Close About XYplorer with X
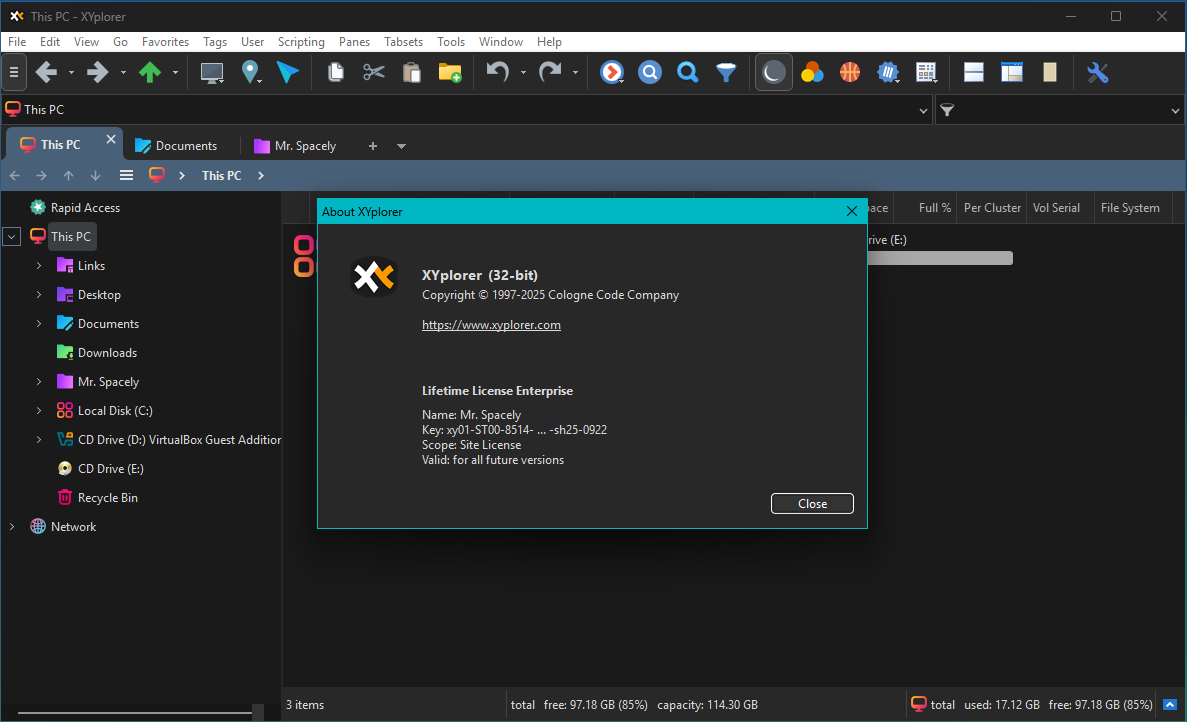Viewport: 1187px width, 722px height. 852,212
